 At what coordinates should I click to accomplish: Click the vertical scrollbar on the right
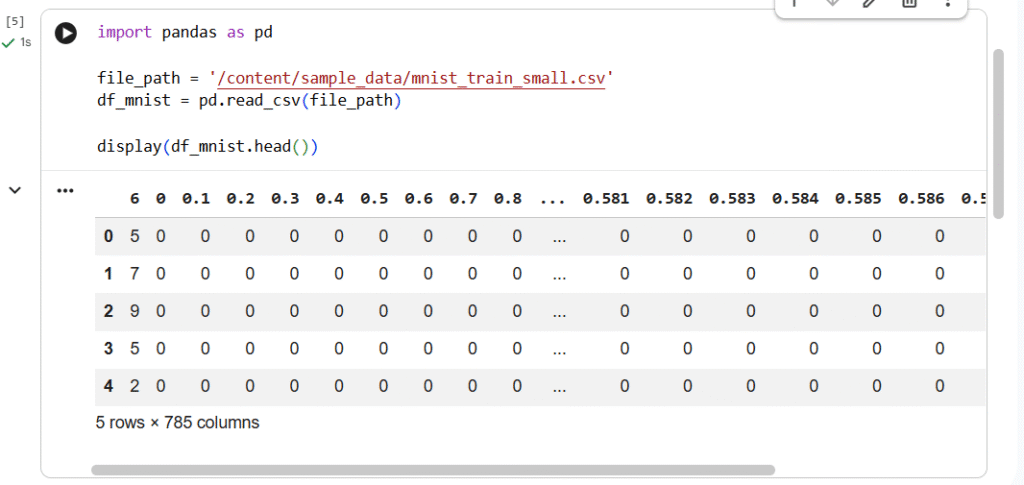(997, 132)
